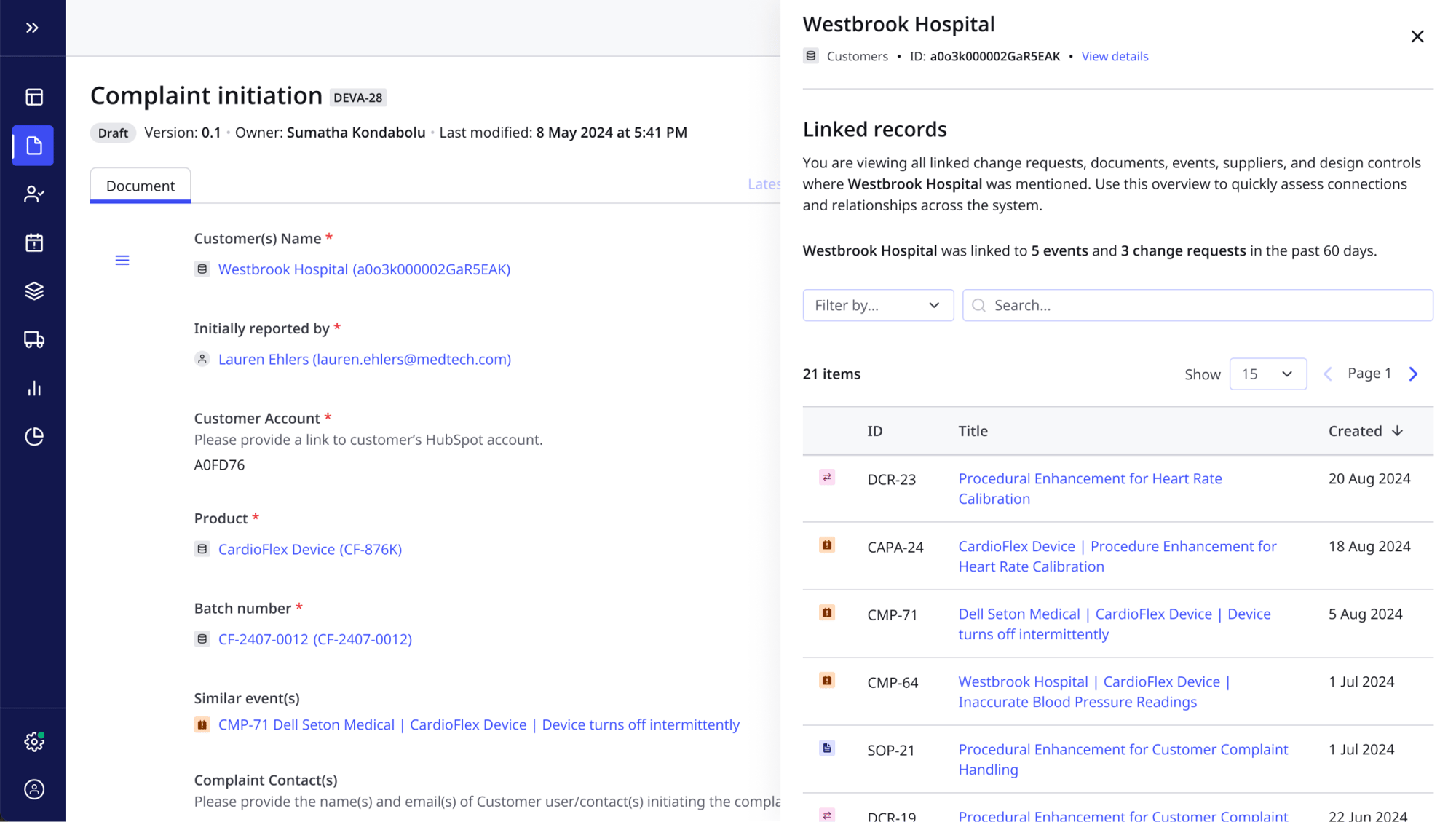Click inside the linked records search field
Screen dimensions: 1456x822
1197,305
